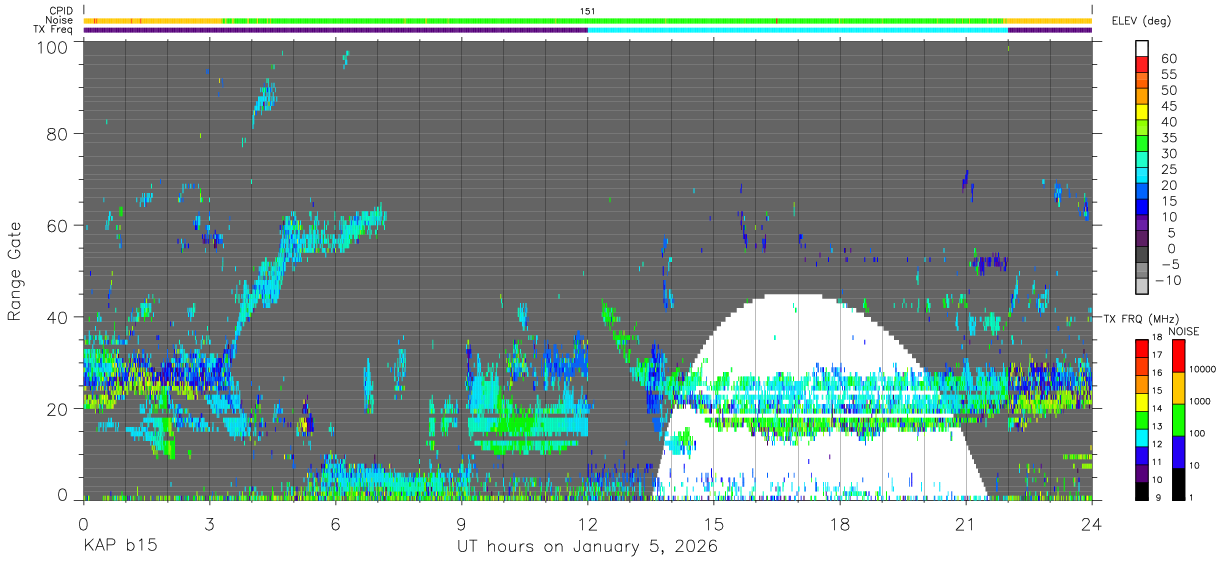This screenshot has width=1228, height=567.
Task: Click "UT hours on January 5, 2026" axis title
Action: click(x=587, y=547)
